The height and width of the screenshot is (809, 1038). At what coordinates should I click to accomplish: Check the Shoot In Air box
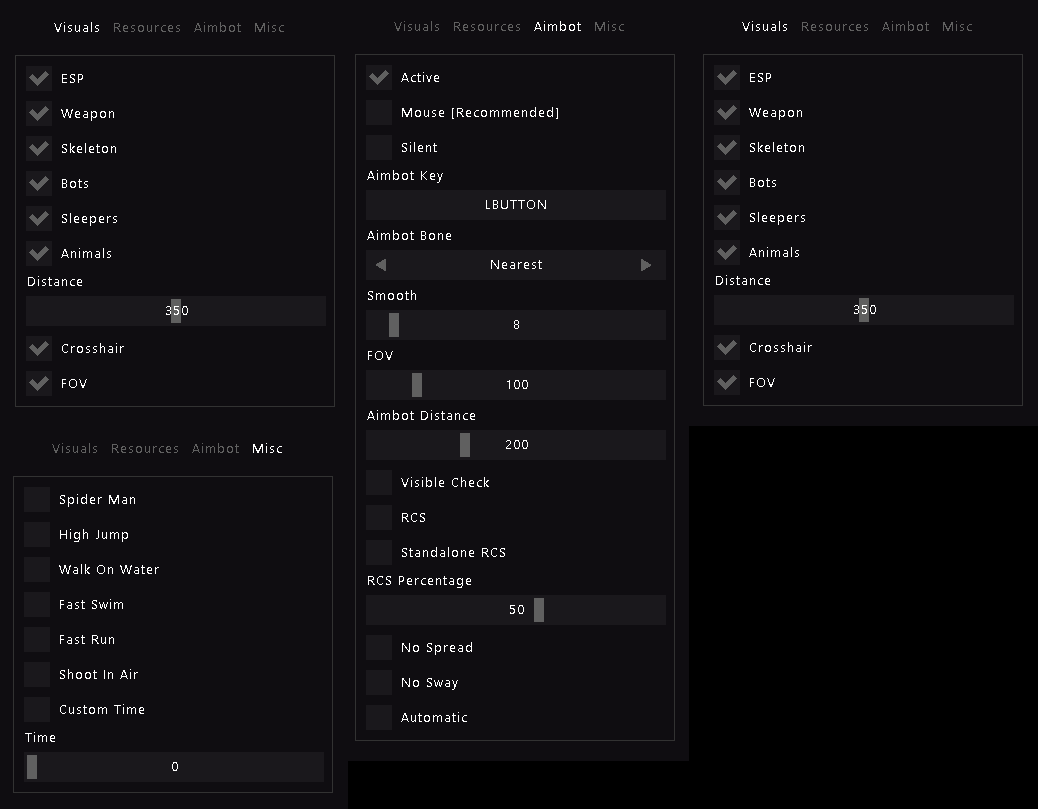(37, 675)
